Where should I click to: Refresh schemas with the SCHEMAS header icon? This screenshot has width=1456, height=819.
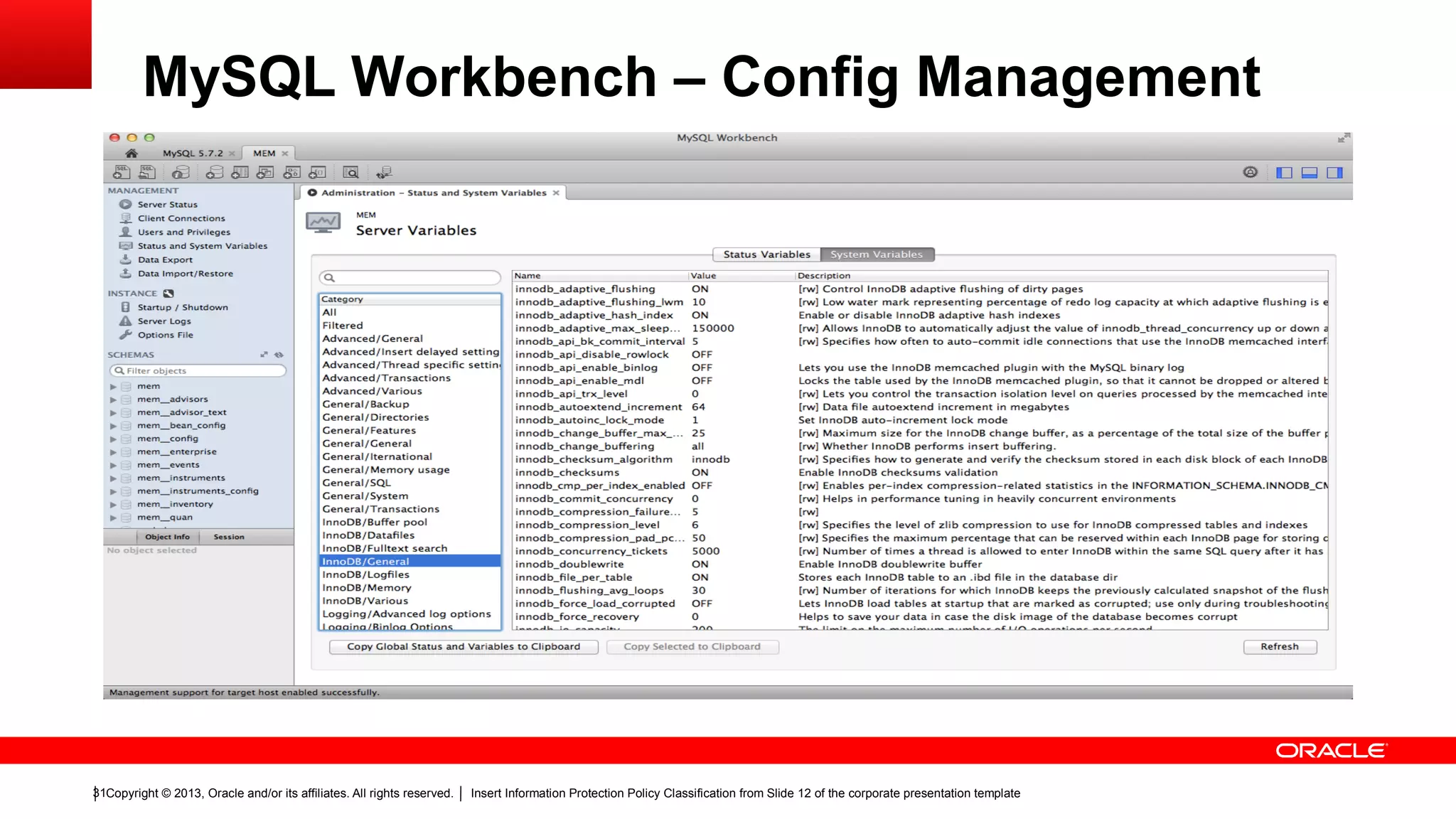point(279,354)
